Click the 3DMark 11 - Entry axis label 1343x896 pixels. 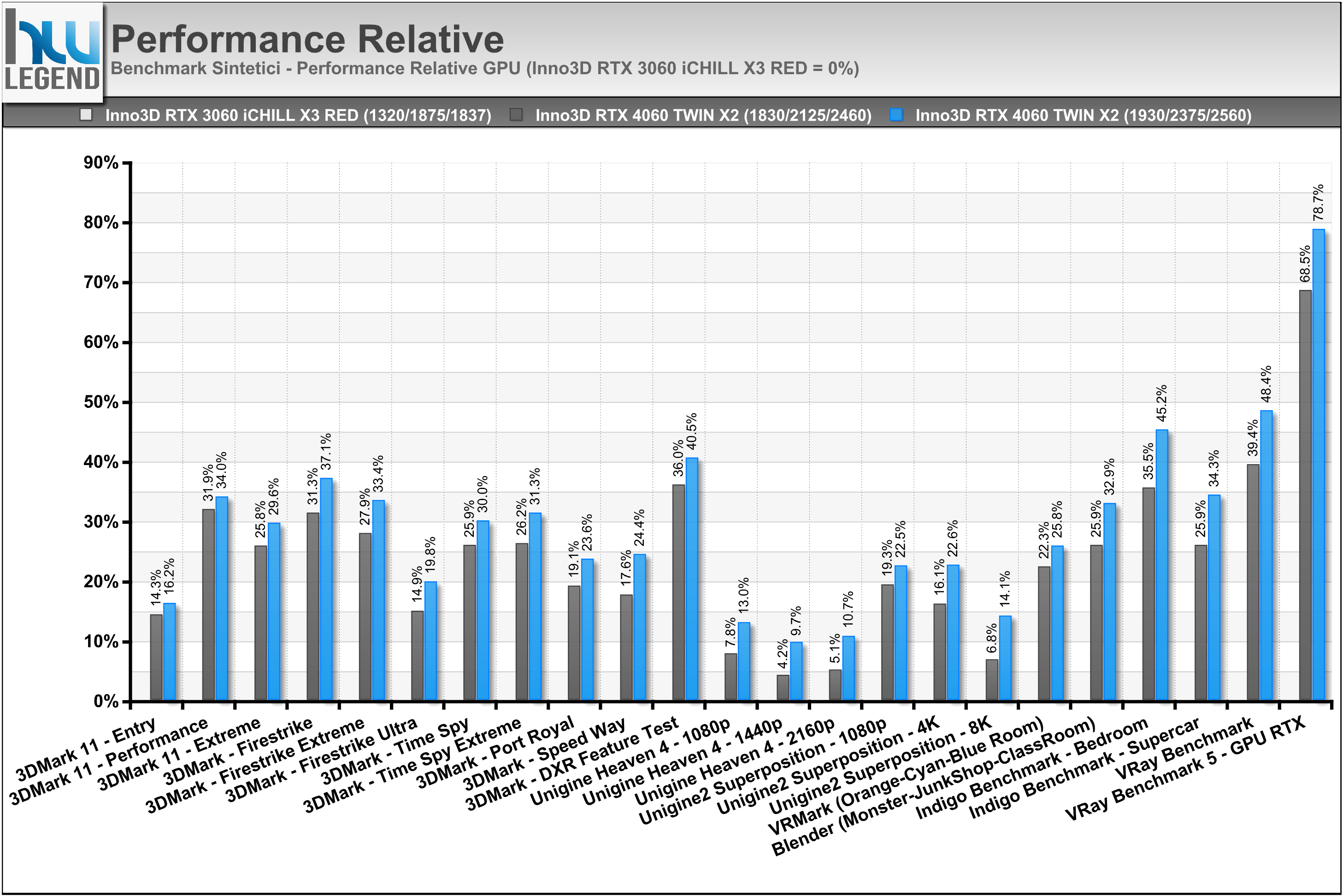(x=86, y=749)
